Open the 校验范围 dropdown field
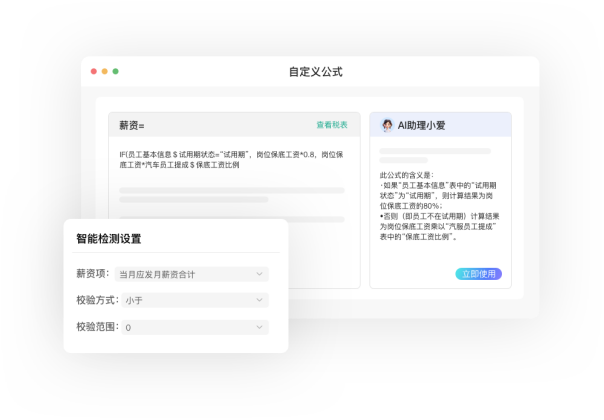The image size is (604, 420). (194, 327)
